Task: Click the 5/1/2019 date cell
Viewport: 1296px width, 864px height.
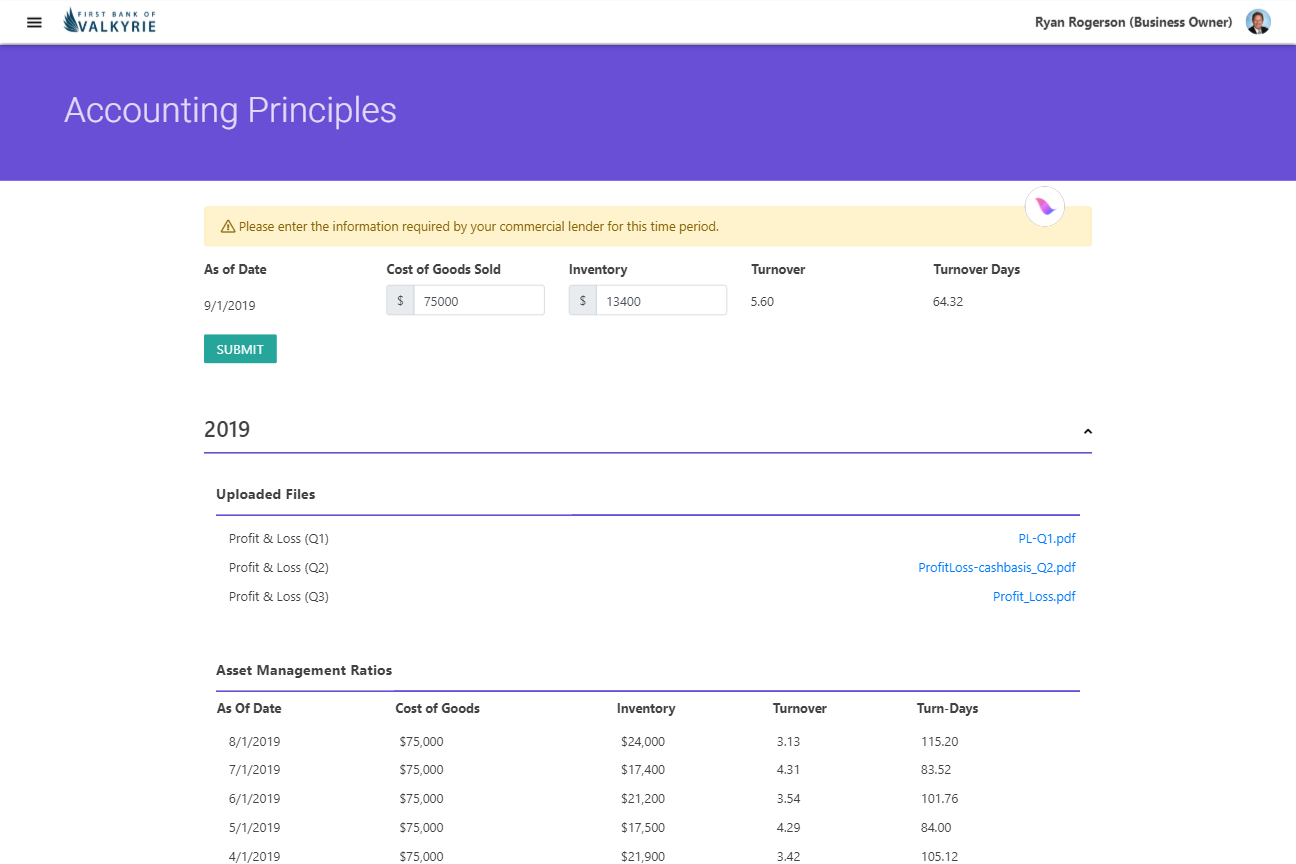Action: tap(254, 828)
